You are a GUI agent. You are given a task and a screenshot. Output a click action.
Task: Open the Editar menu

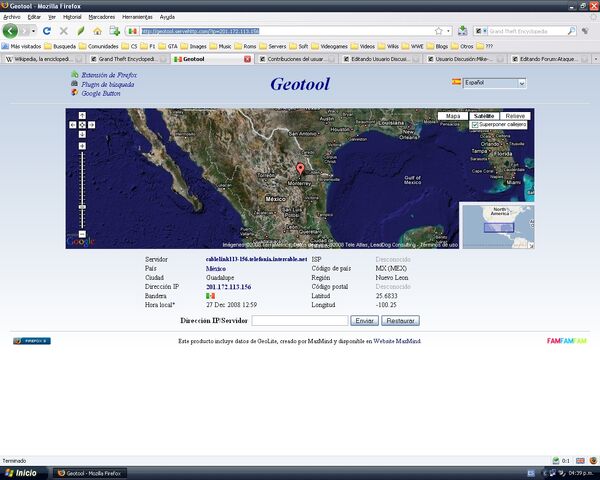click(34, 17)
